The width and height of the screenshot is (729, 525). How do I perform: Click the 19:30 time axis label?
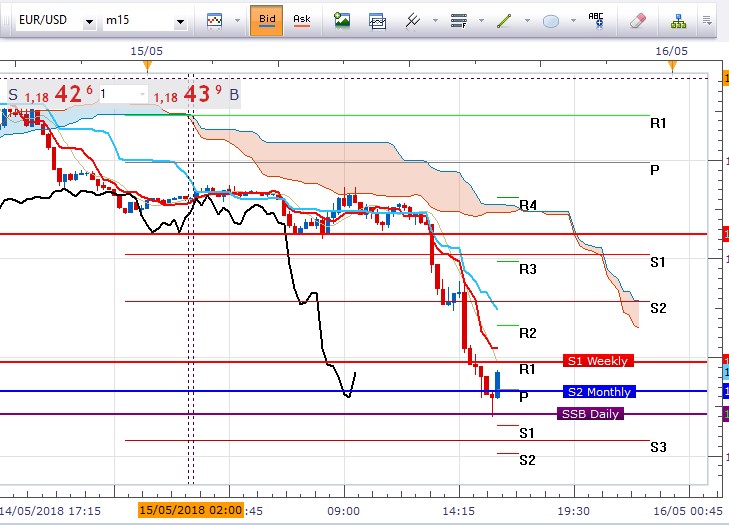click(x=573, y=511)
